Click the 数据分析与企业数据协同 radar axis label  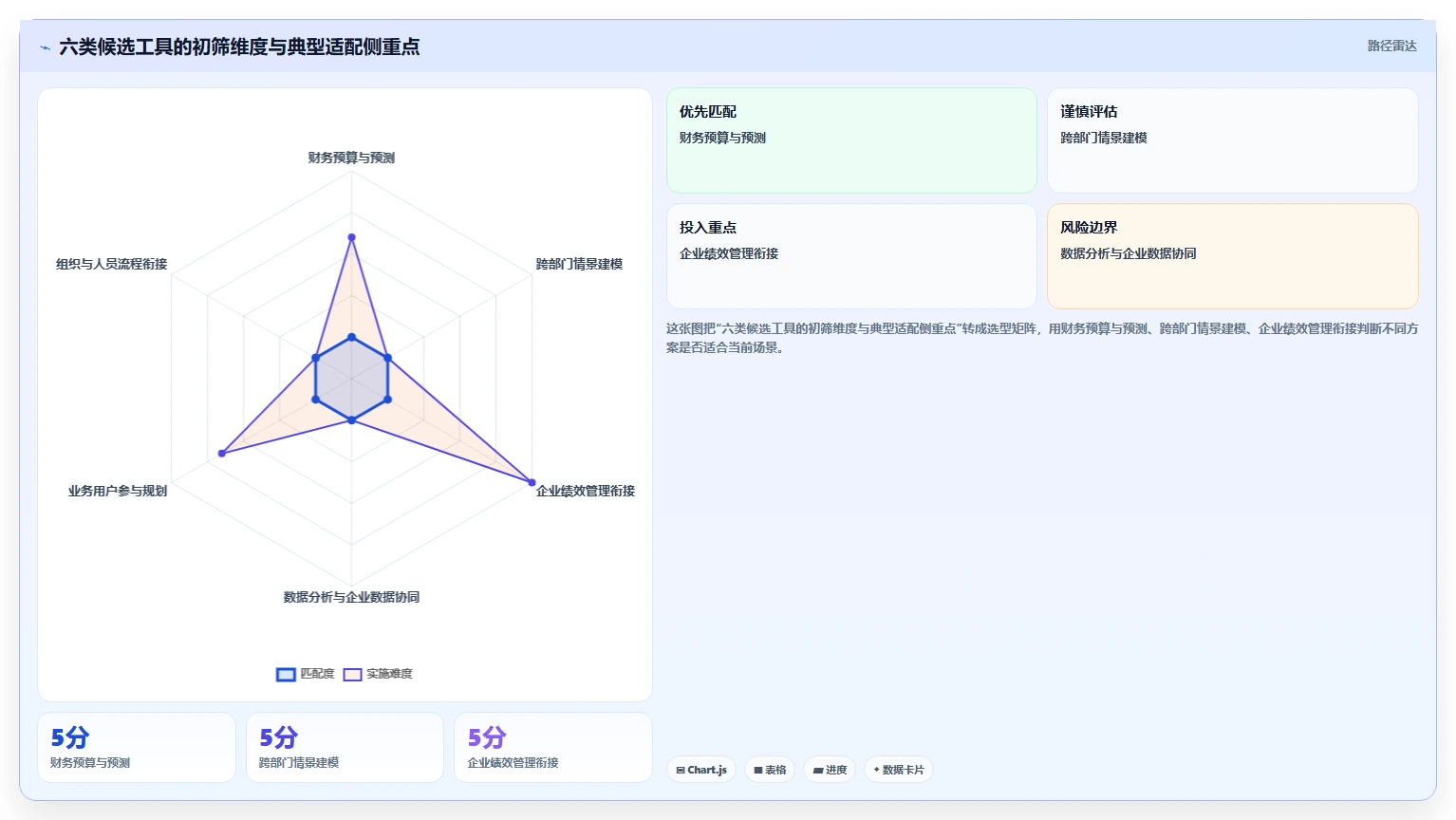[351, 597]
